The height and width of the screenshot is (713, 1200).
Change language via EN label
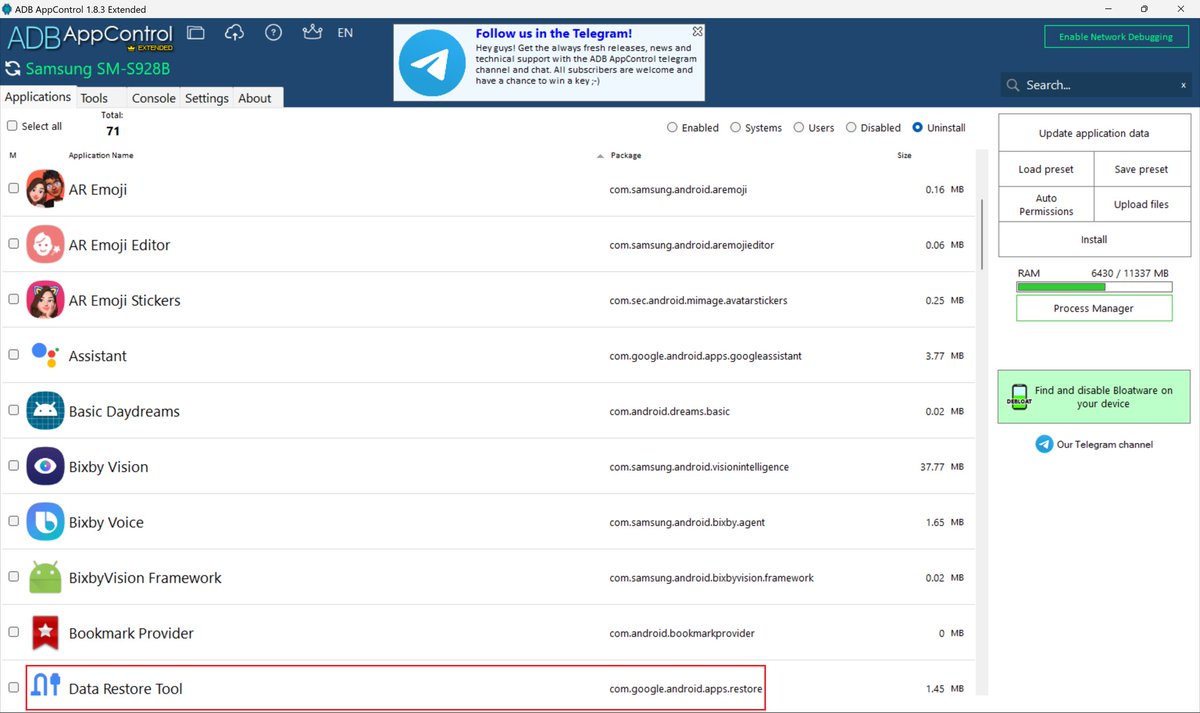pyautogui.click(x=345, y=33)
